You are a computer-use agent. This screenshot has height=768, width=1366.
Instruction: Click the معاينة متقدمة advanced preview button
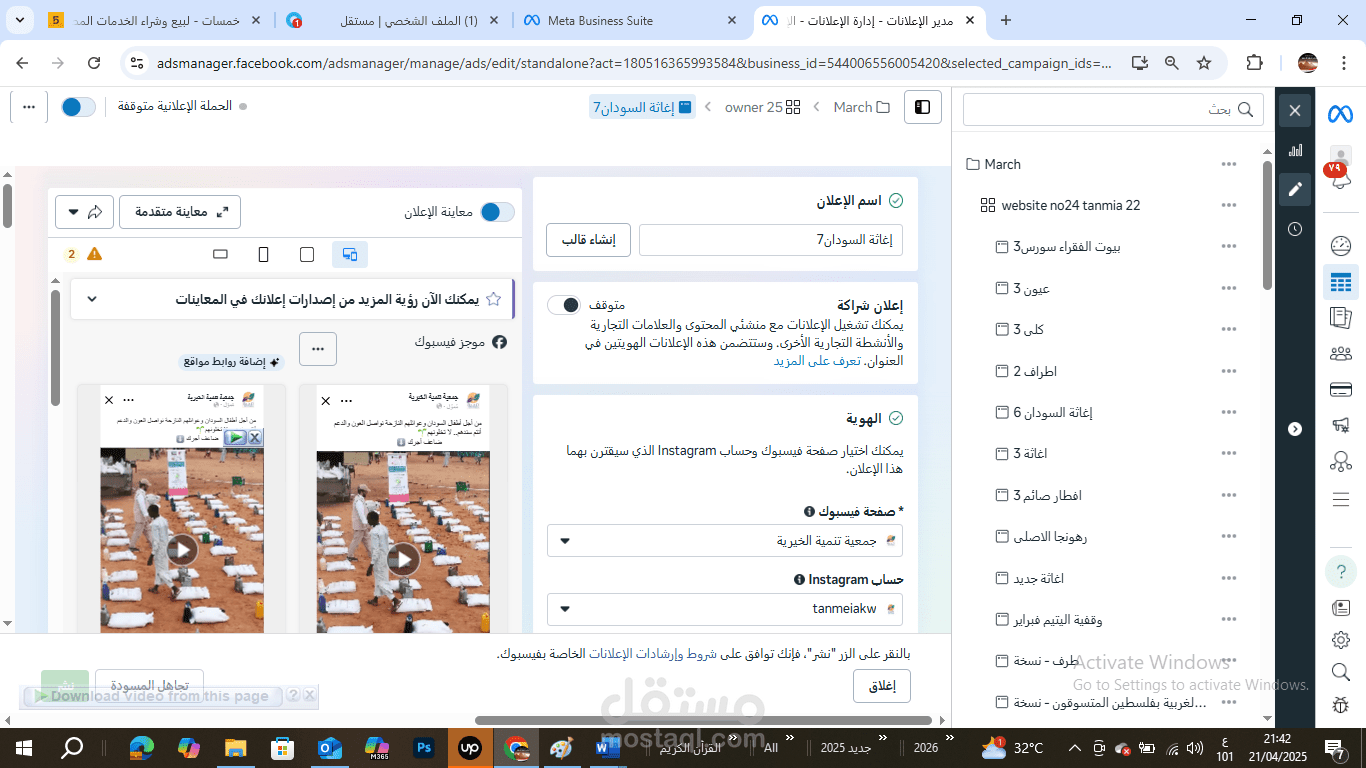[x=180, y=212]
